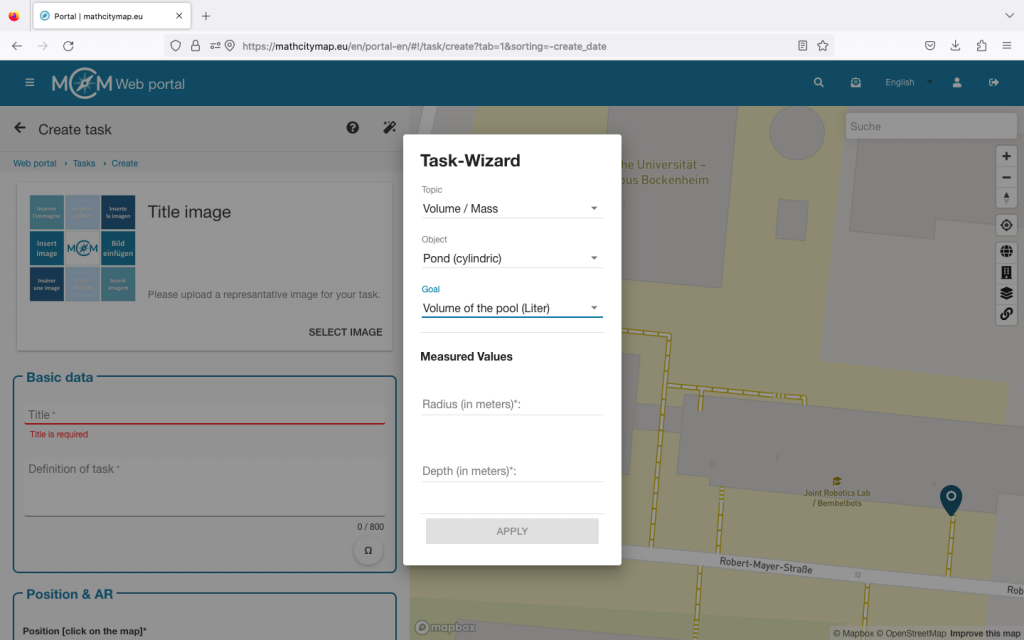Click the logout icon in header
The height and width of the screenshot is (640, 1024).
pos(994,83)
